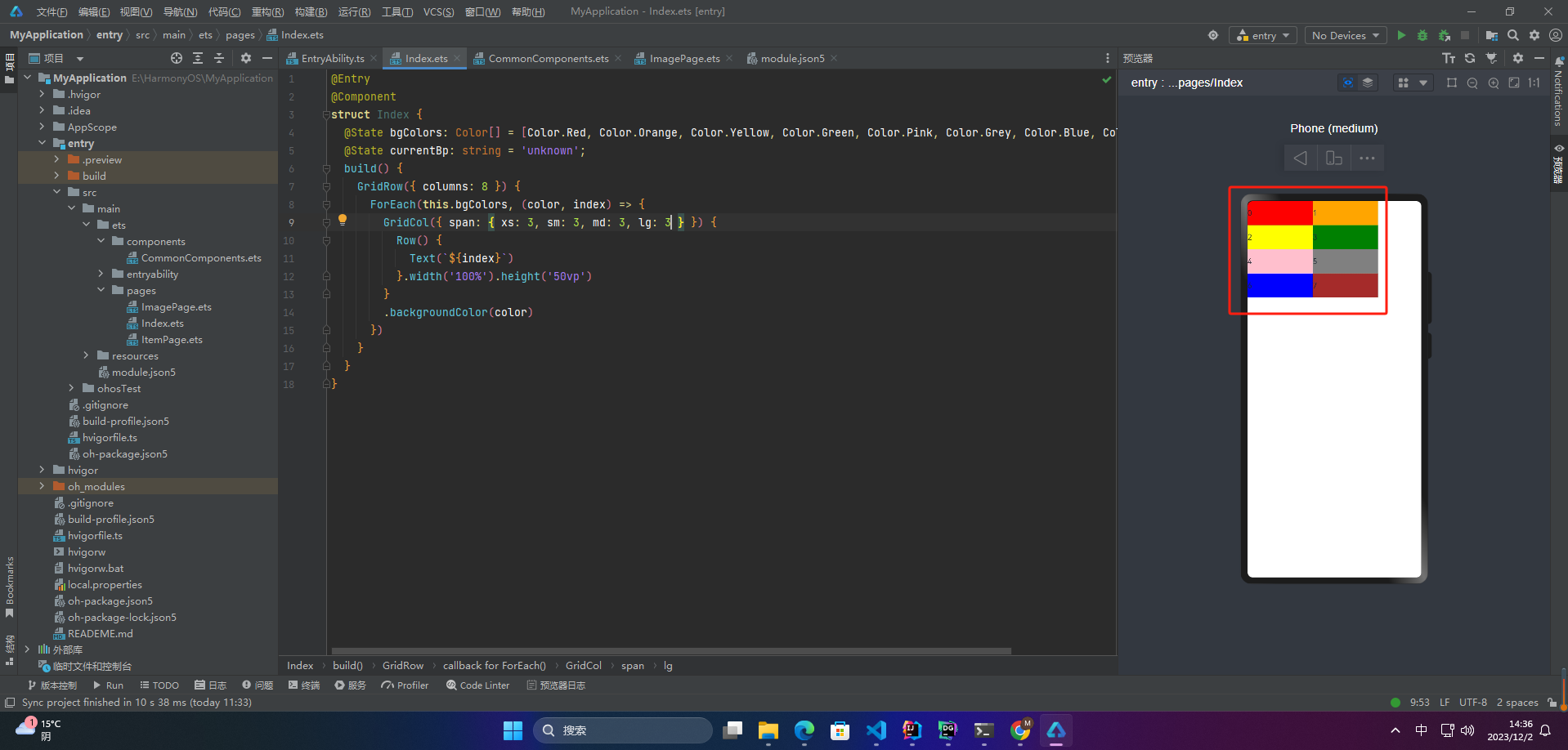Screen dimensions: 1568x750
Task: Zoom in the preview
Action: (1494, 83)
